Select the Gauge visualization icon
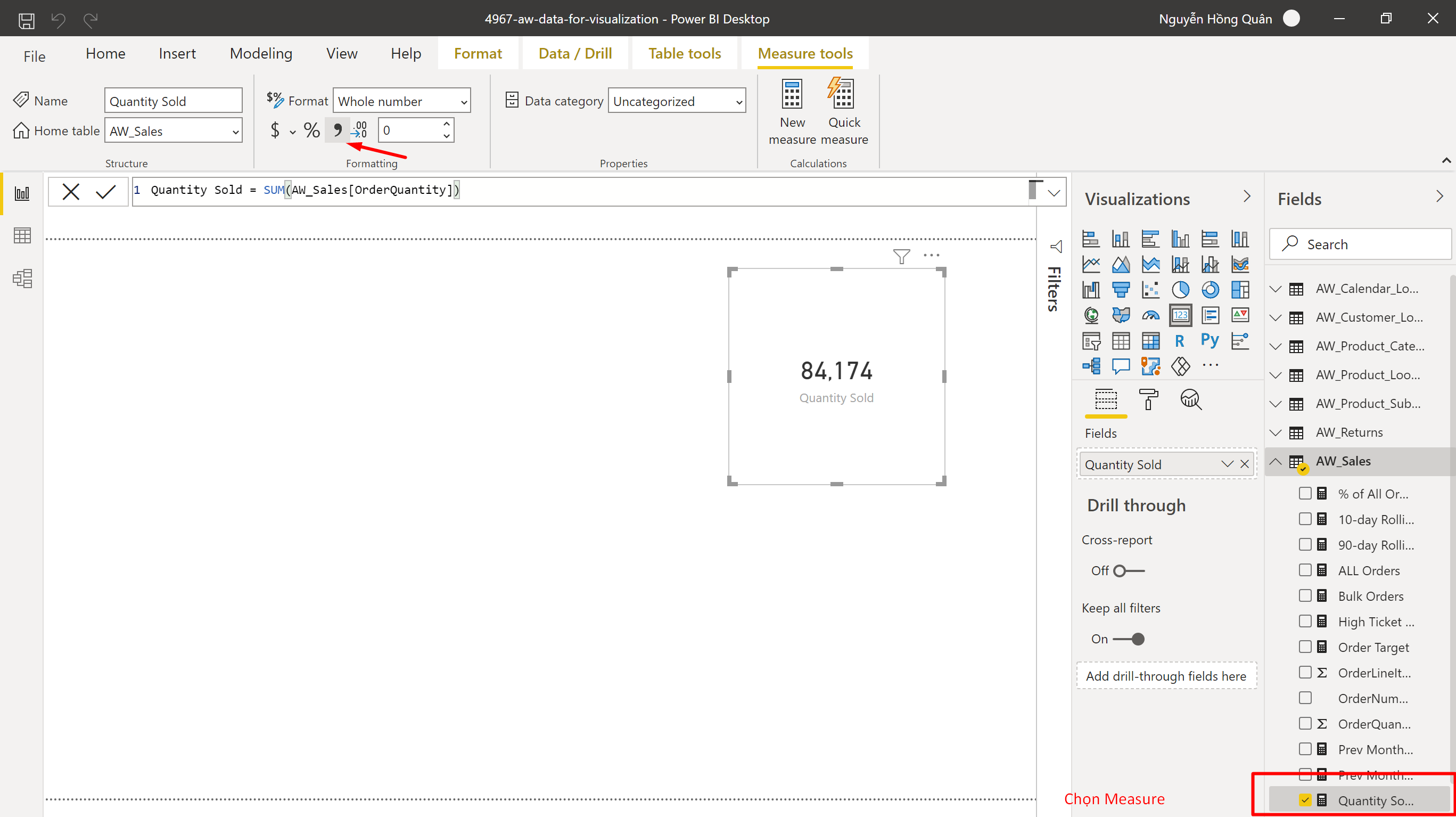Viewport: 1456px width, 817px height. pyautogui.click(x=1150, y=315)
